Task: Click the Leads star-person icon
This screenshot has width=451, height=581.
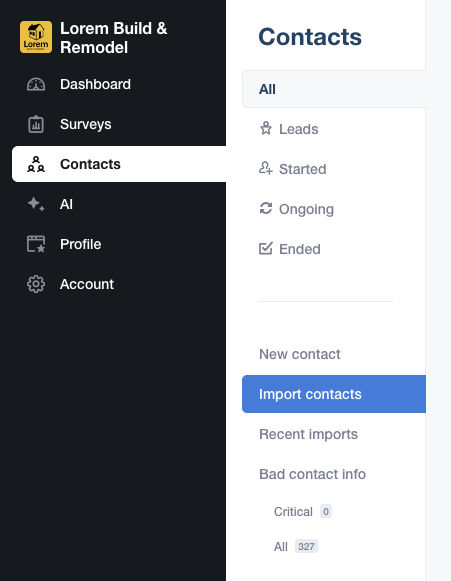Action: point(266,129)
